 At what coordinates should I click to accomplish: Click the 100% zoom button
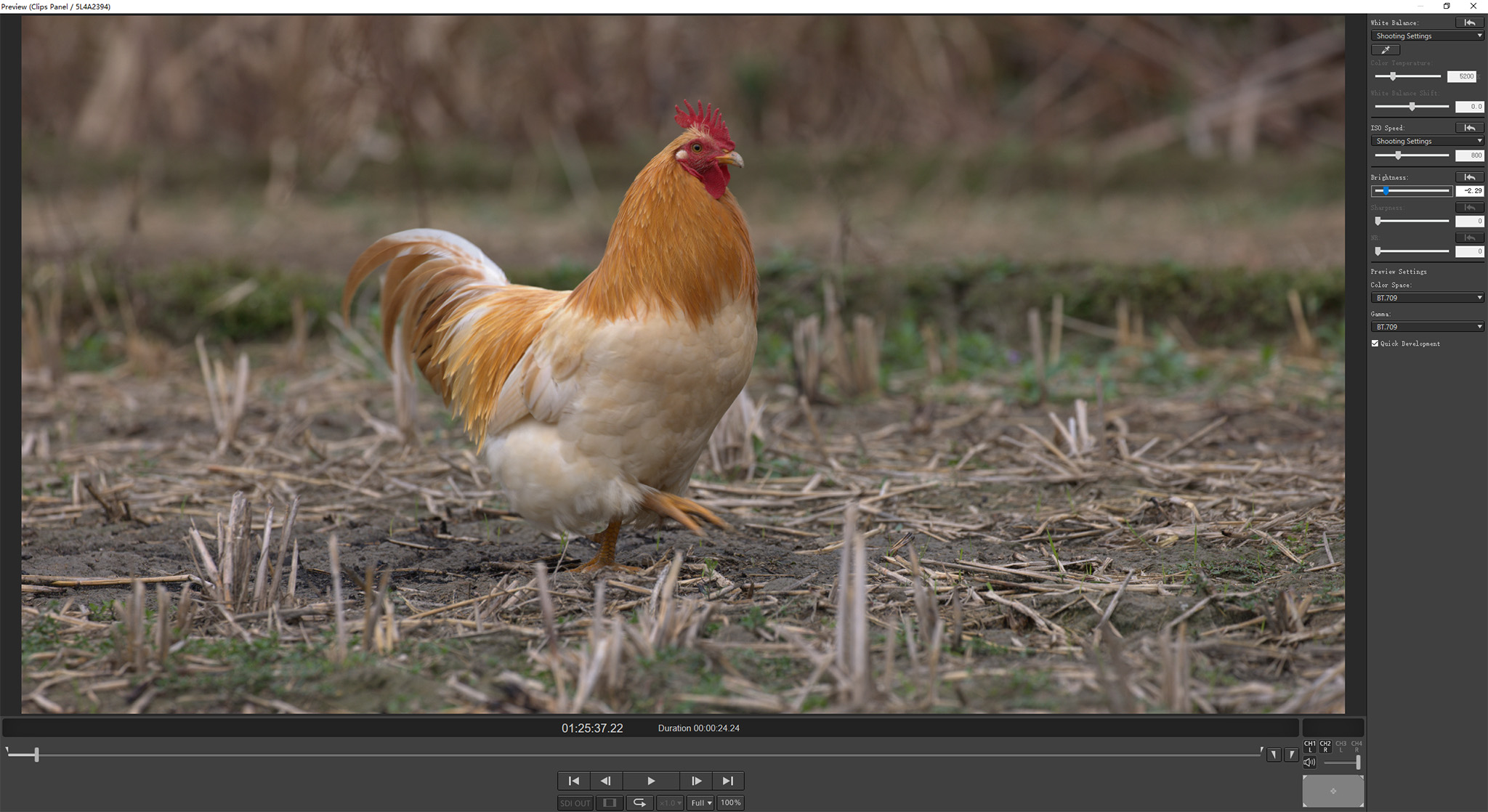coord(730,803)
